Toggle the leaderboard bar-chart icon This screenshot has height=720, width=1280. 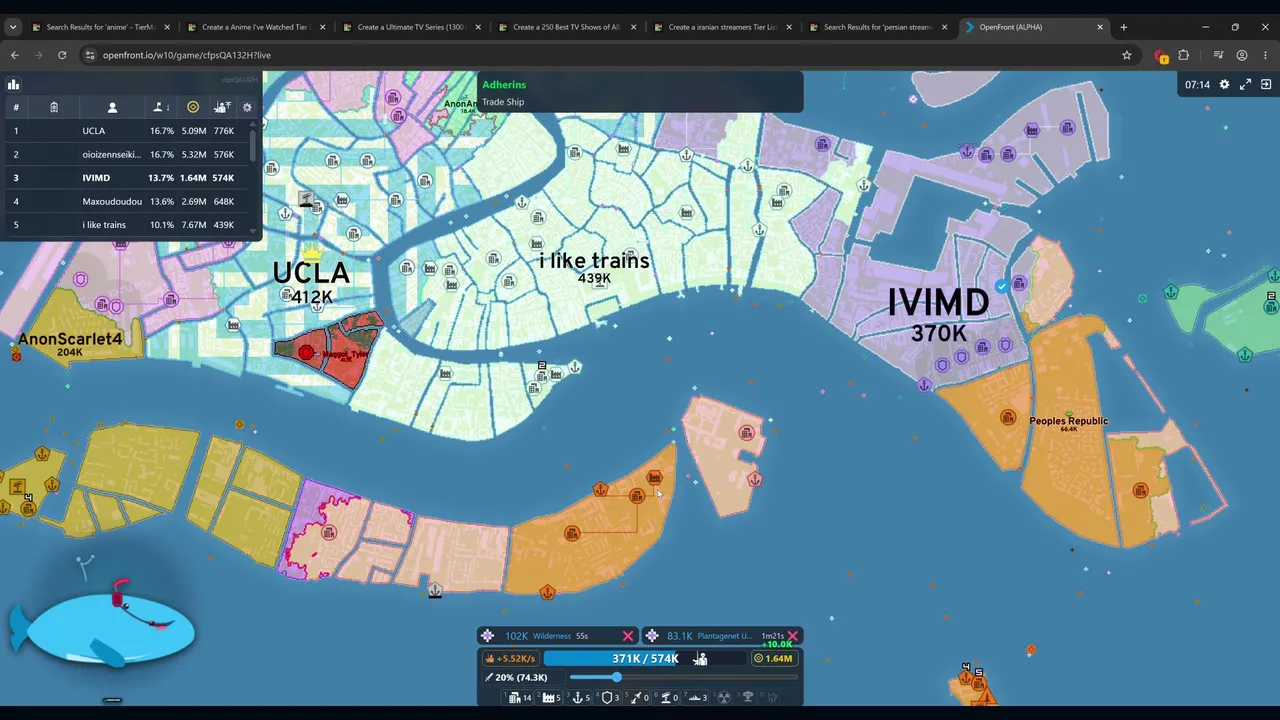[x=14, y=85]
